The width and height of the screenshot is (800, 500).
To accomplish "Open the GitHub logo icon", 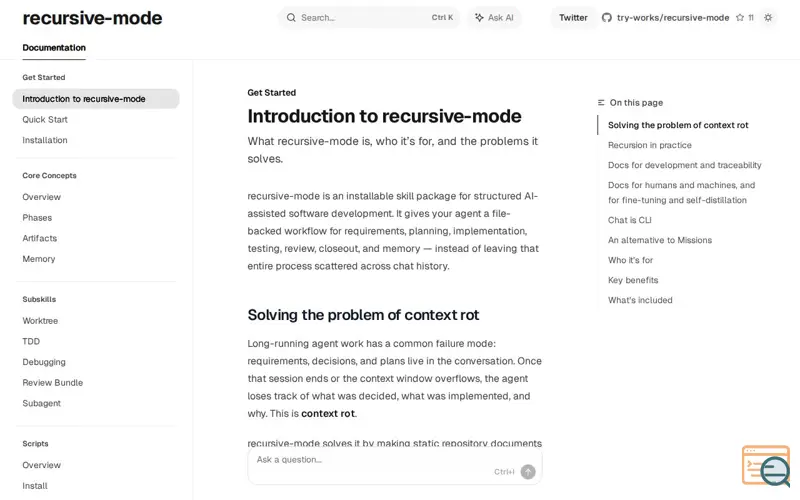I will (x=607, y=18).
